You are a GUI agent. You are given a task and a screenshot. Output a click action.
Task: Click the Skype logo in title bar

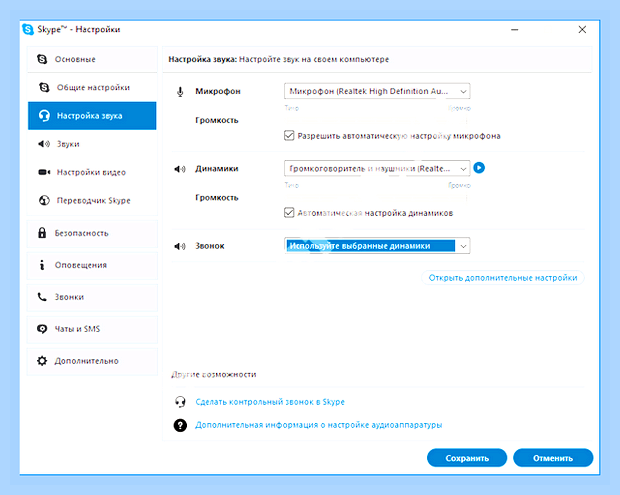28,29
